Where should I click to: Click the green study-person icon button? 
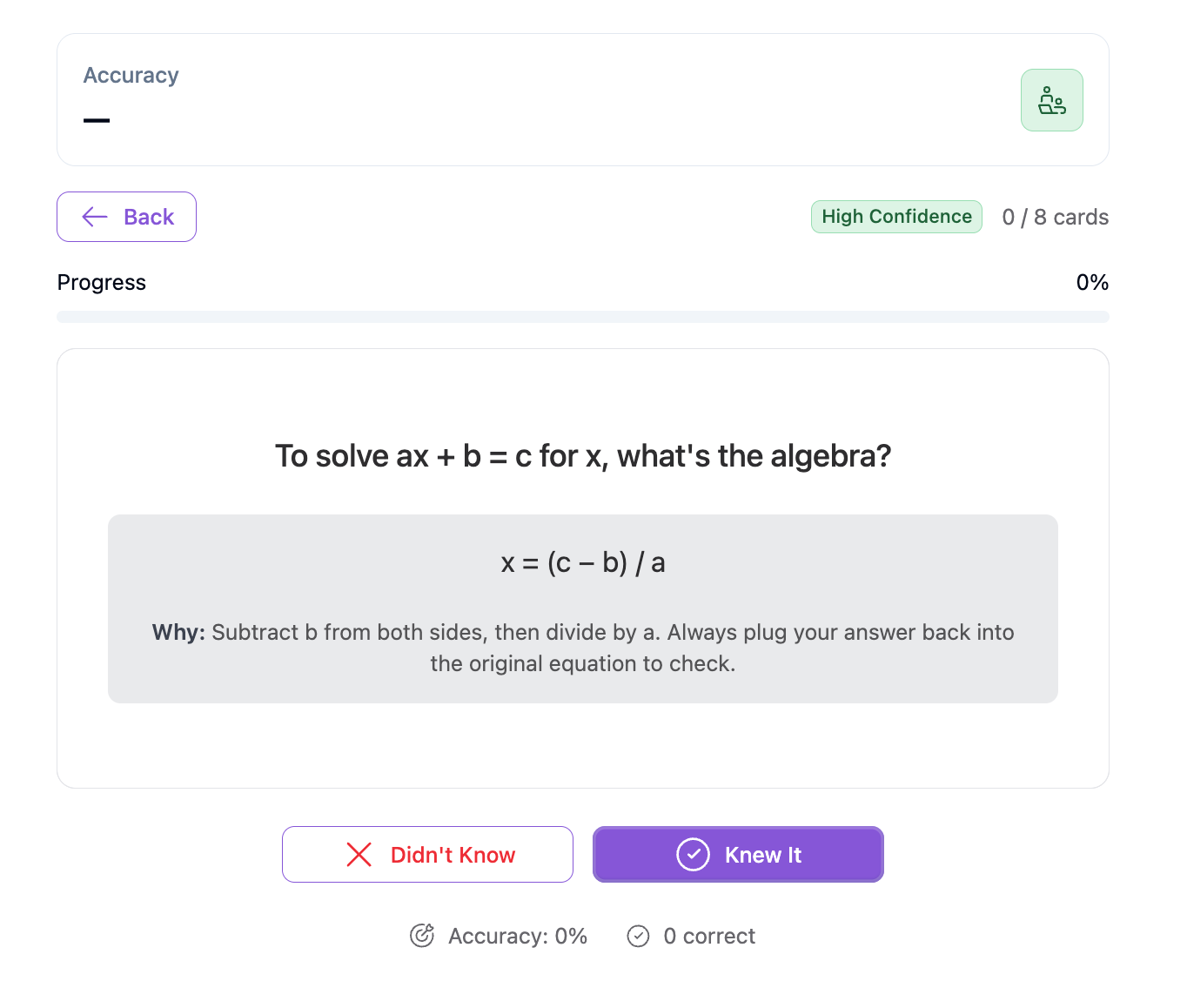click(x=1051, y=100)
